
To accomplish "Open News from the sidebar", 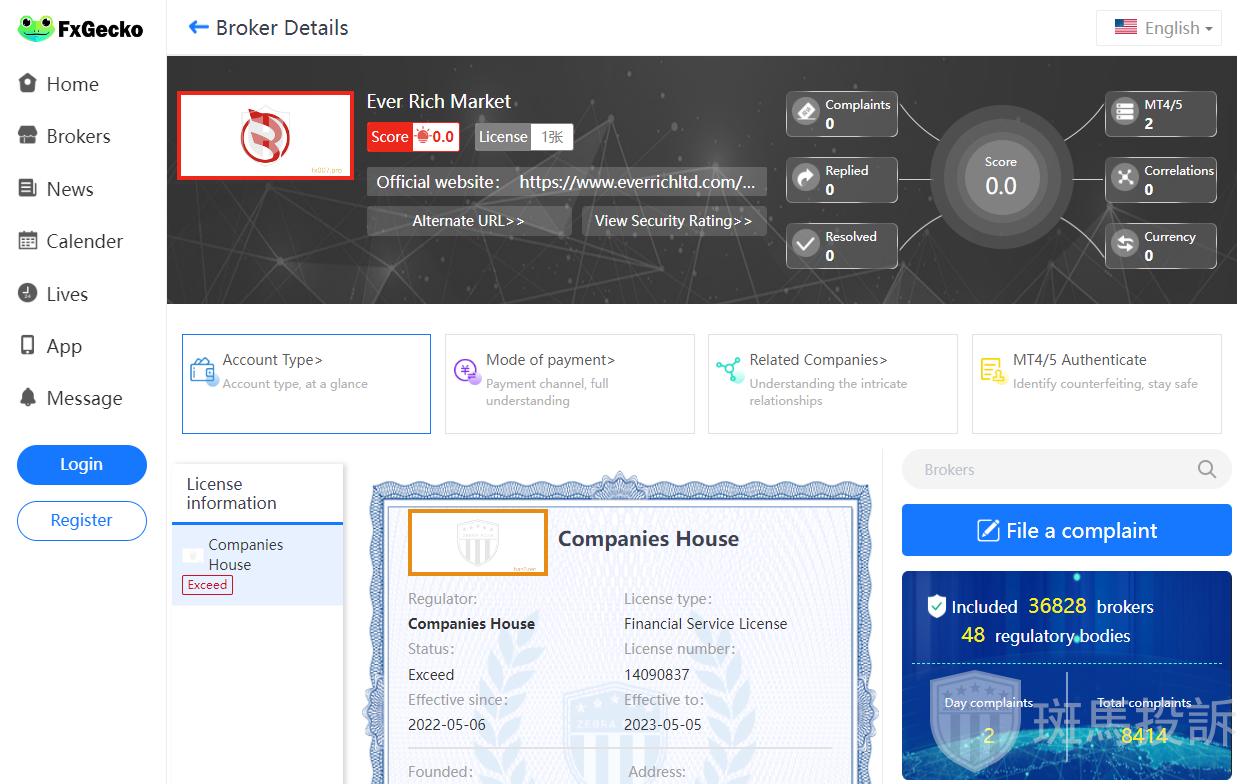I will (69, 189).
